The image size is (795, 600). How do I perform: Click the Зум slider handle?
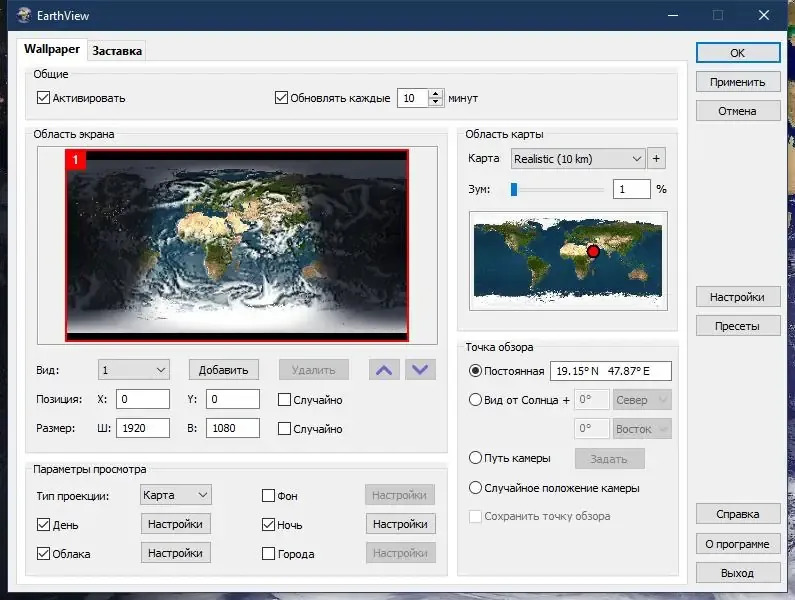tap(514, 189)
